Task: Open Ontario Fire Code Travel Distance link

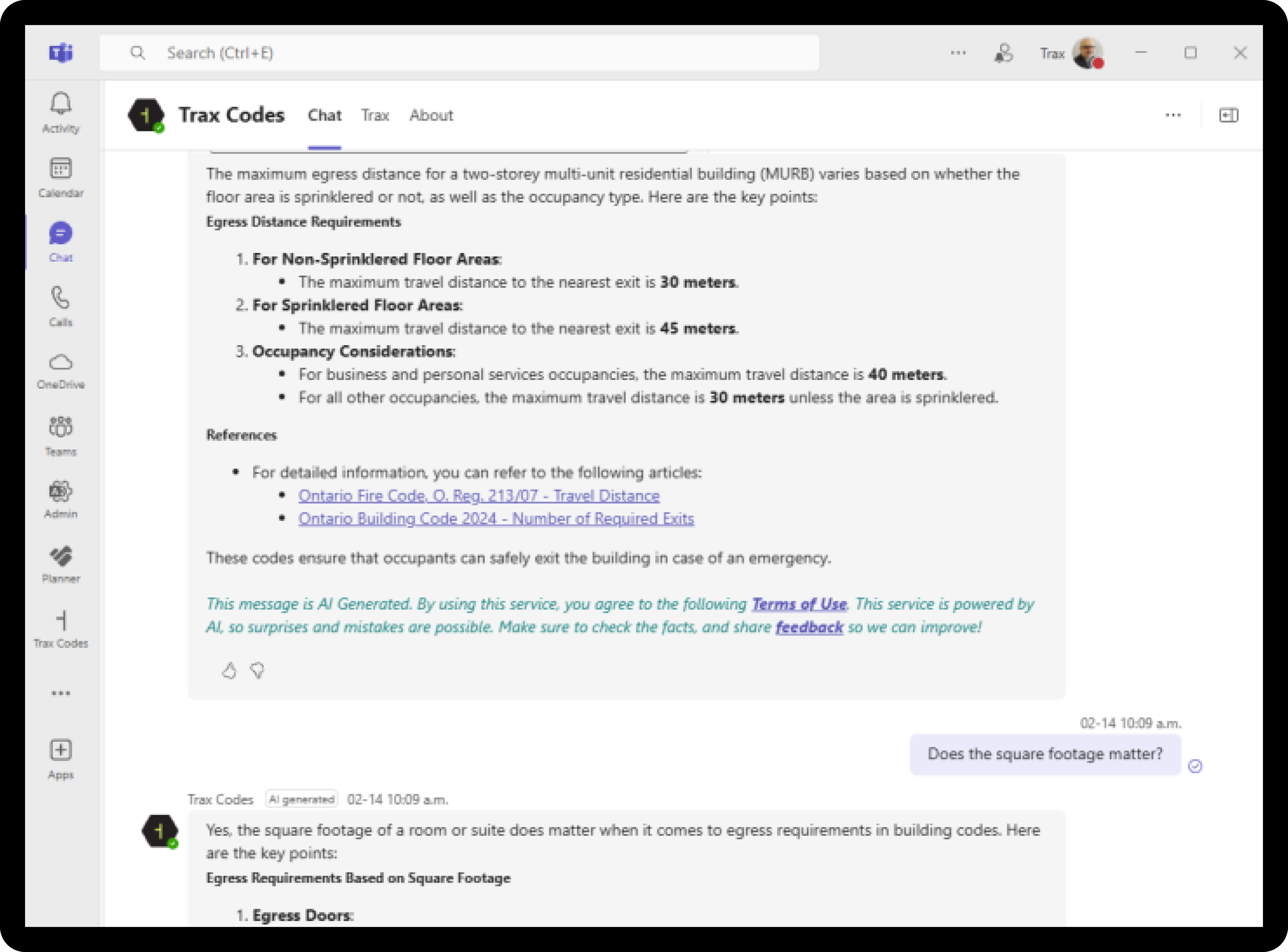Action: pyautogui.click(x=478, y=496)
